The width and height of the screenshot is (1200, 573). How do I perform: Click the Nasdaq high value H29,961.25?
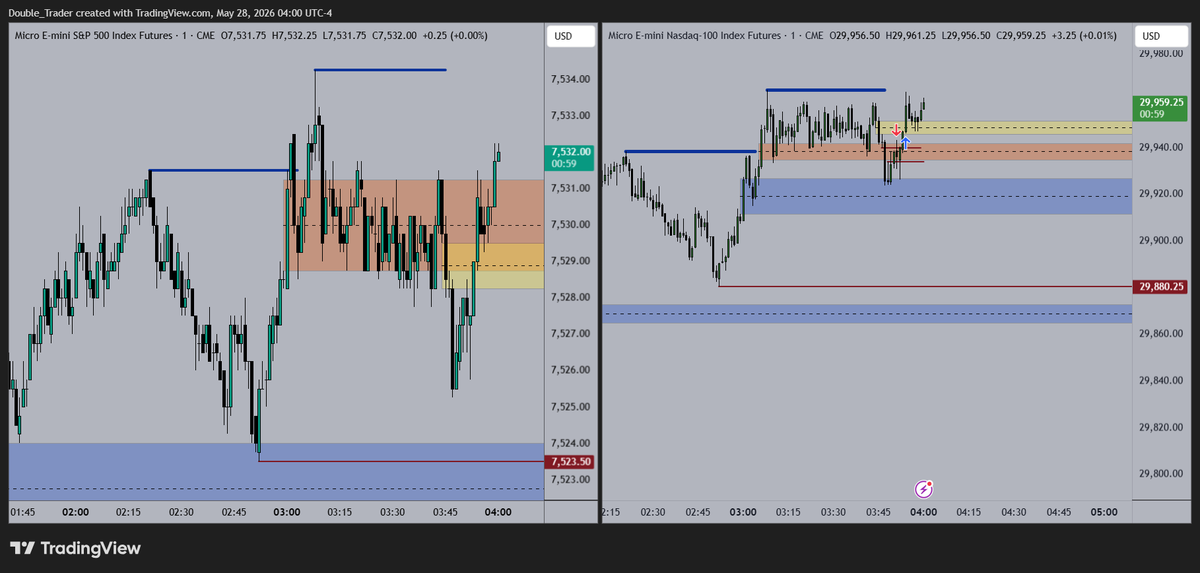(910, 36)
